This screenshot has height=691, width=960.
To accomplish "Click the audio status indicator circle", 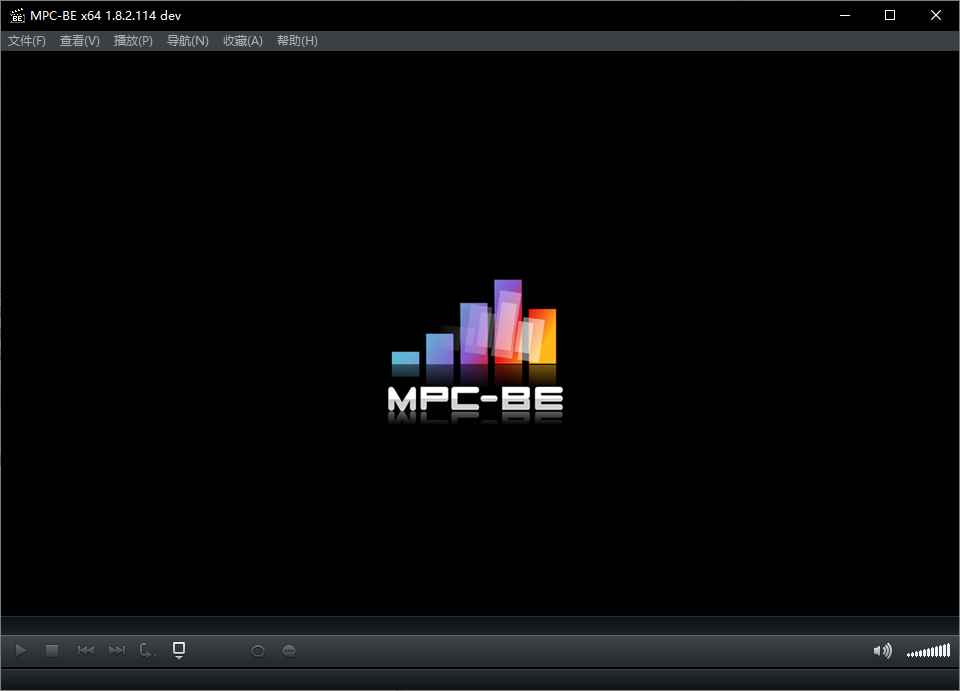I will click(x=258, y=650).
